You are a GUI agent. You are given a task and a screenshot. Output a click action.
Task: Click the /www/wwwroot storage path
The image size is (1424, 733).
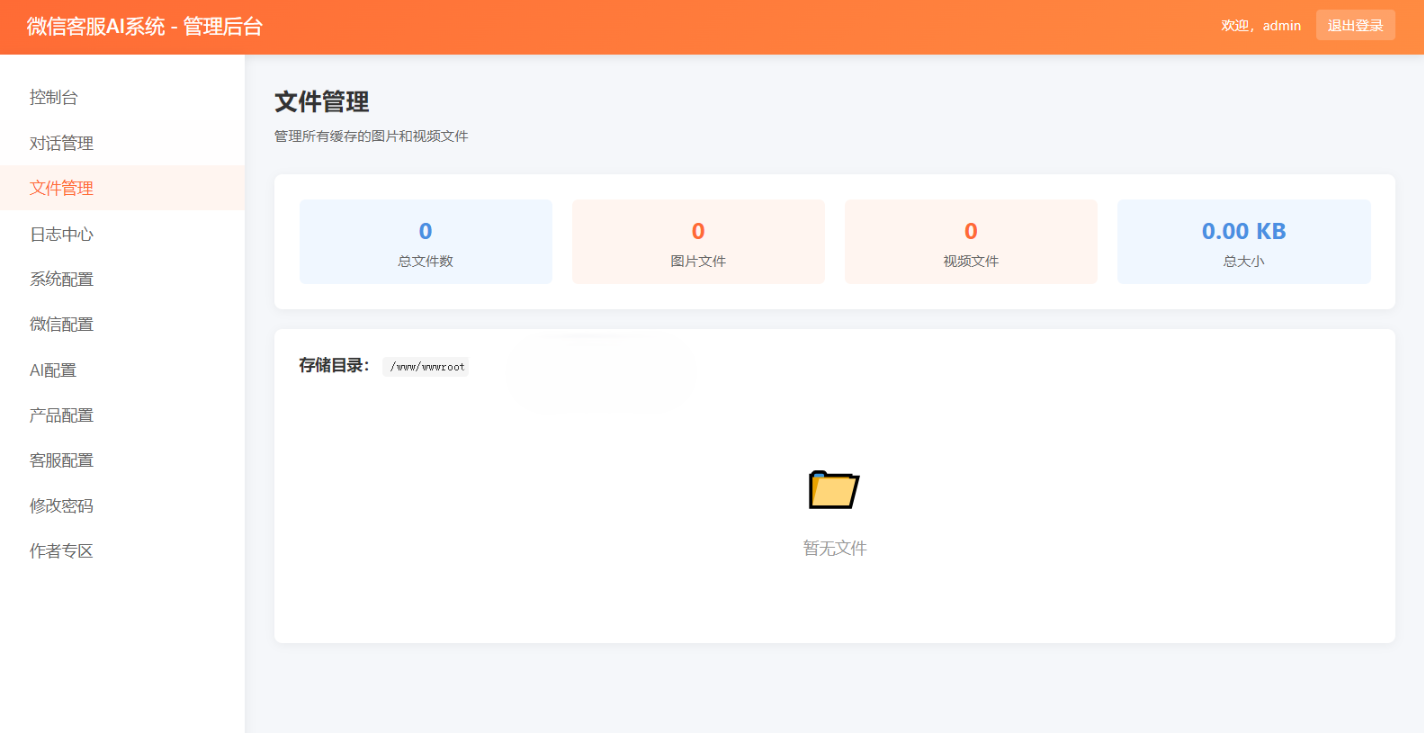[426, 367]
